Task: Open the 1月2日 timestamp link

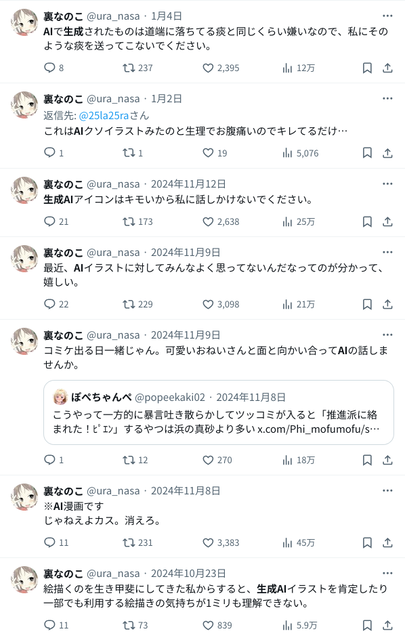Action: click(x=166, y=99)
